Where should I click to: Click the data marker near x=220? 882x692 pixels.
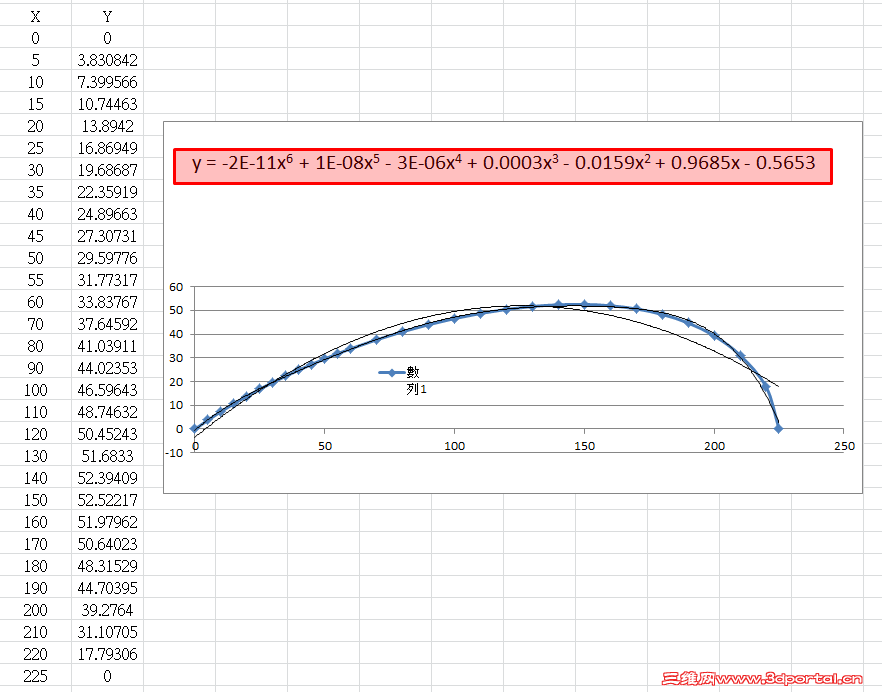pos(766,387)
